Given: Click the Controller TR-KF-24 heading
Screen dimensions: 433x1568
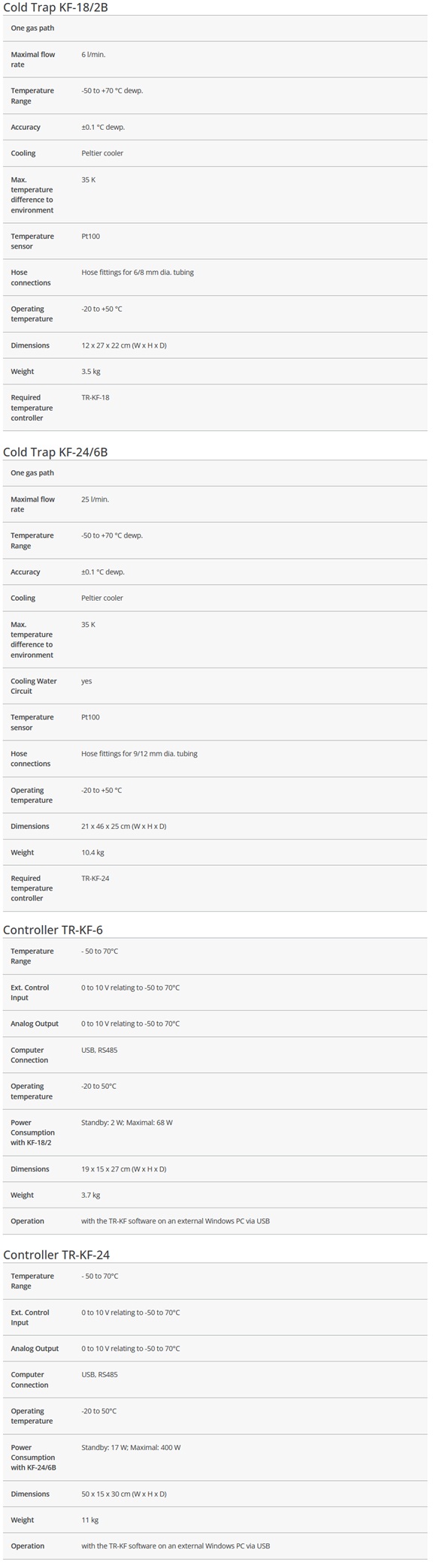Looking at the screenshot, I should tap(56, 1255).
